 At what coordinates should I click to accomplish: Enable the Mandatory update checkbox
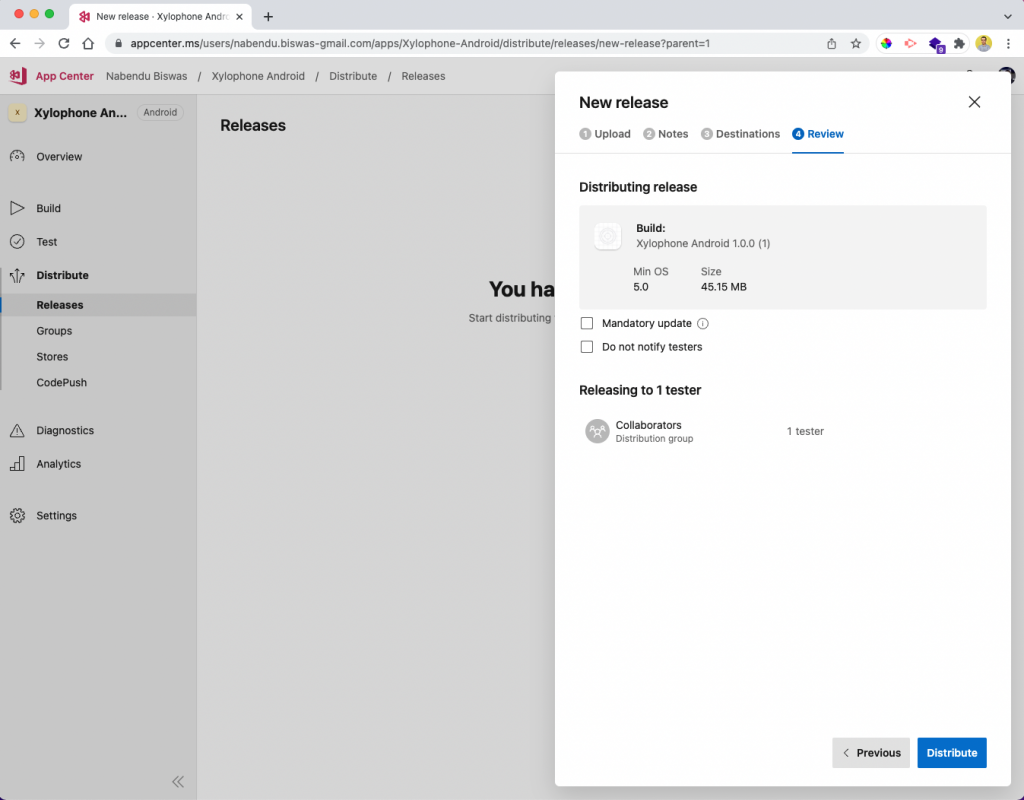tap(586, 323)
